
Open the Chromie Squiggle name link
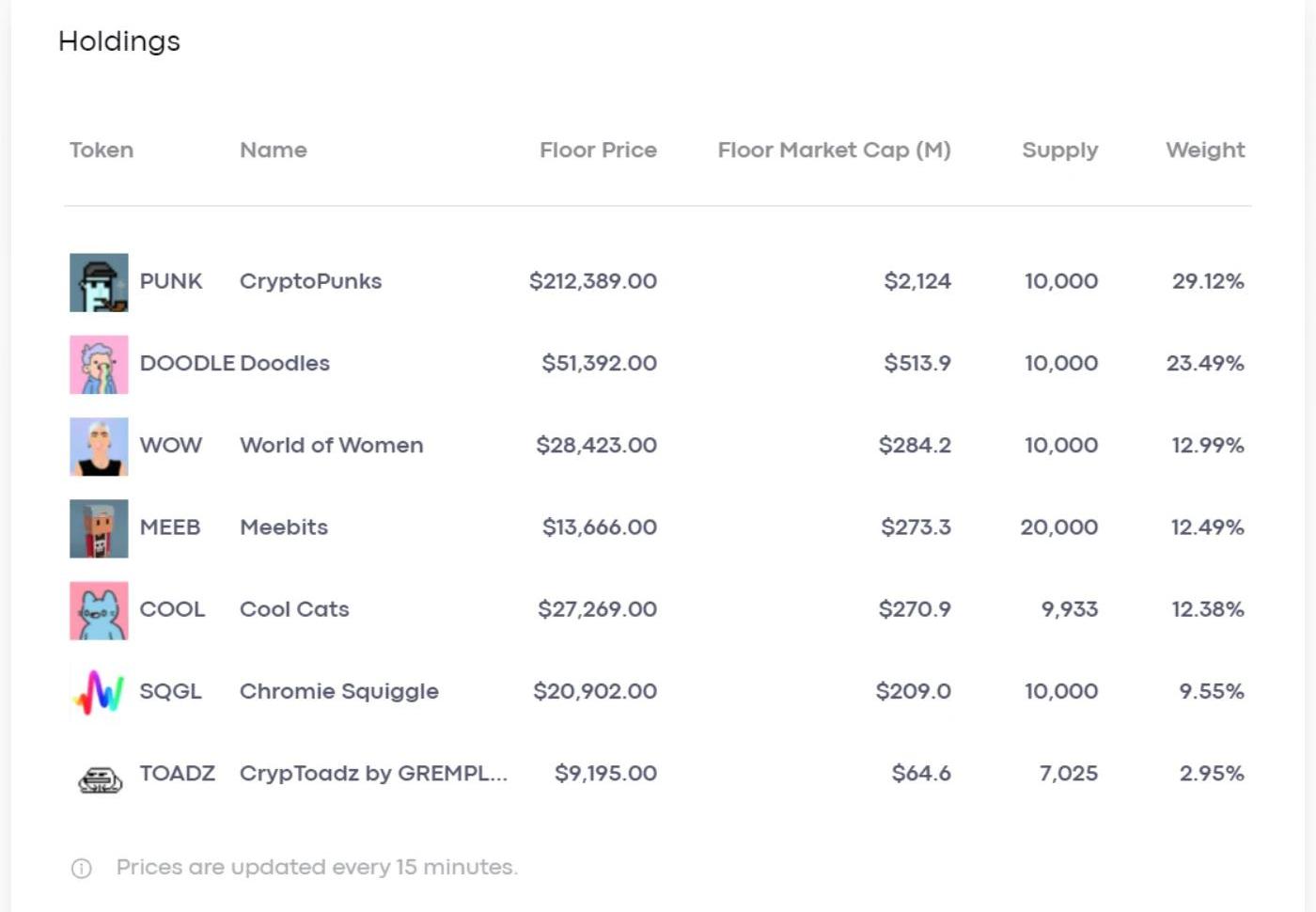point(338,691)
